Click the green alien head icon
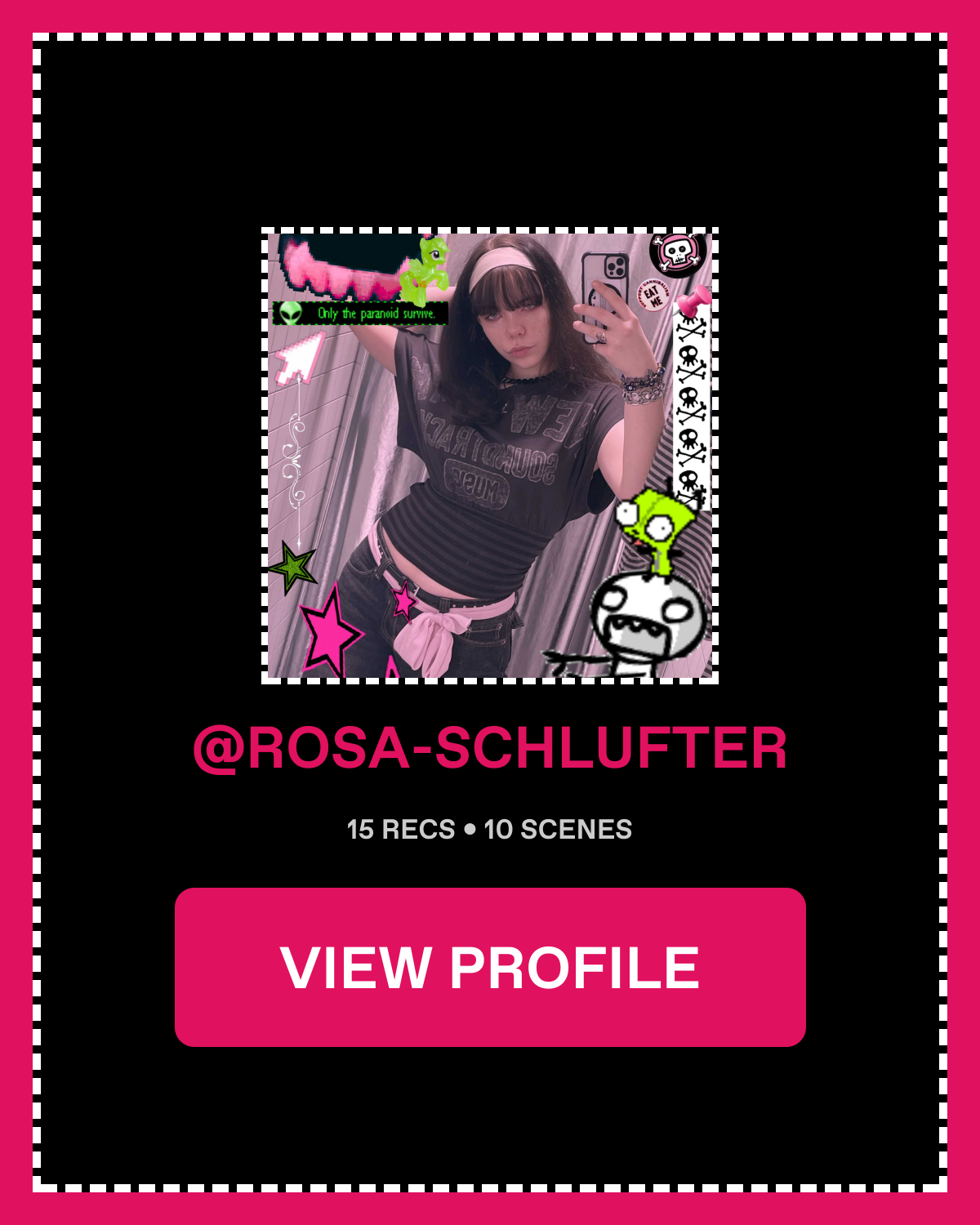 point(289,312)
